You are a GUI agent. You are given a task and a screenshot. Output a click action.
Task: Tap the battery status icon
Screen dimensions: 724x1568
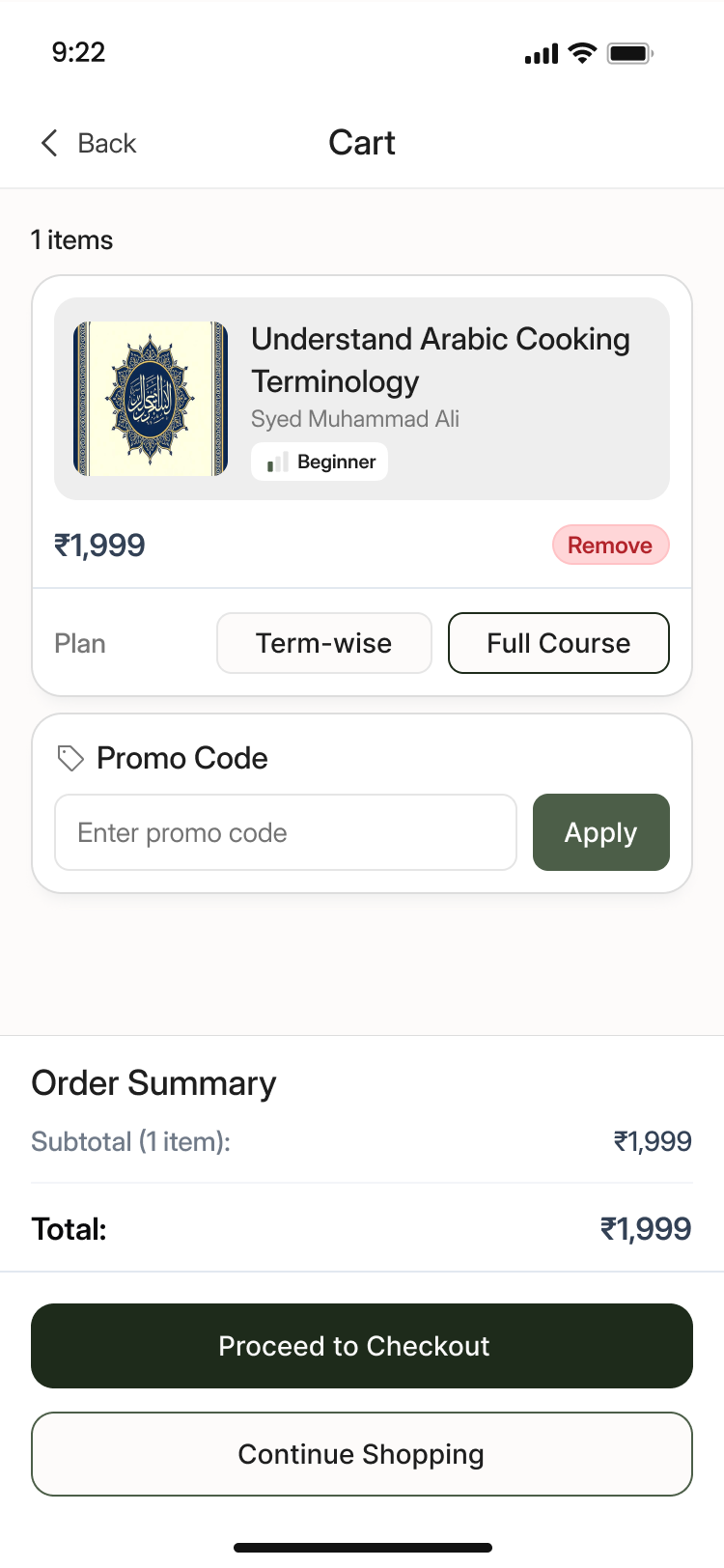coord(629,53)
